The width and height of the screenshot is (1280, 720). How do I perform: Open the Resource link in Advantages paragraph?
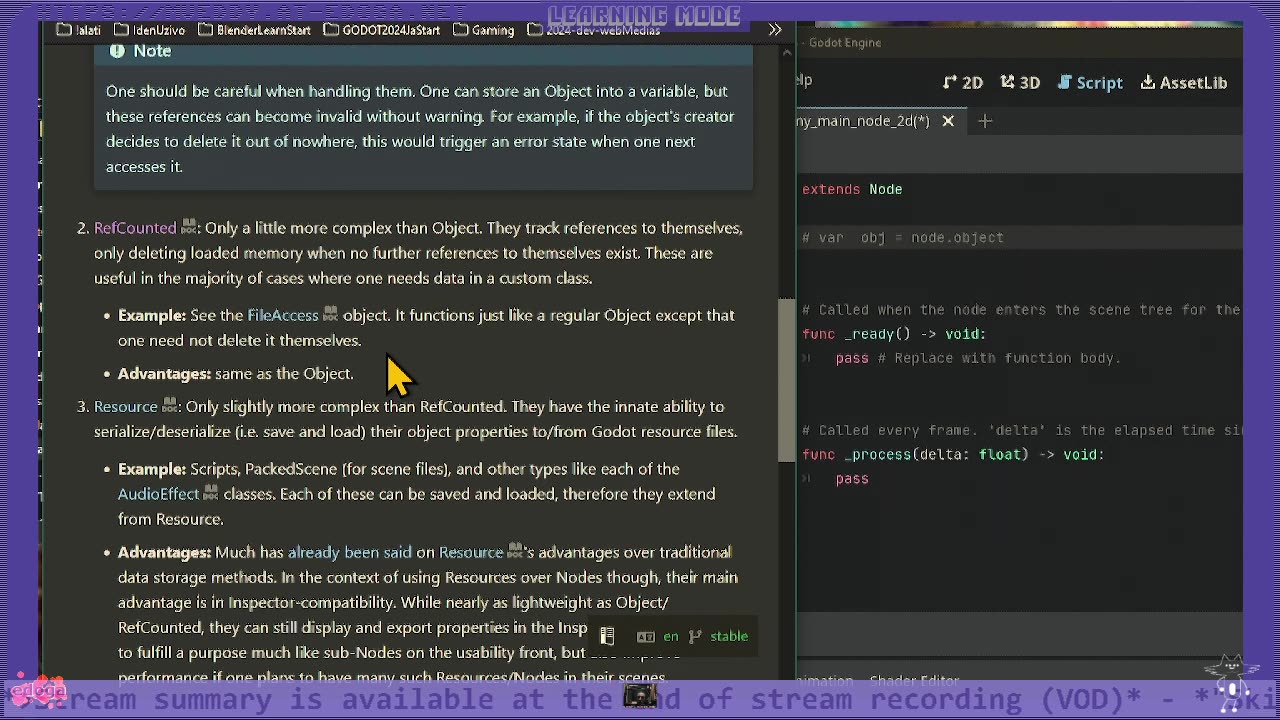click(x=471, y=552)
